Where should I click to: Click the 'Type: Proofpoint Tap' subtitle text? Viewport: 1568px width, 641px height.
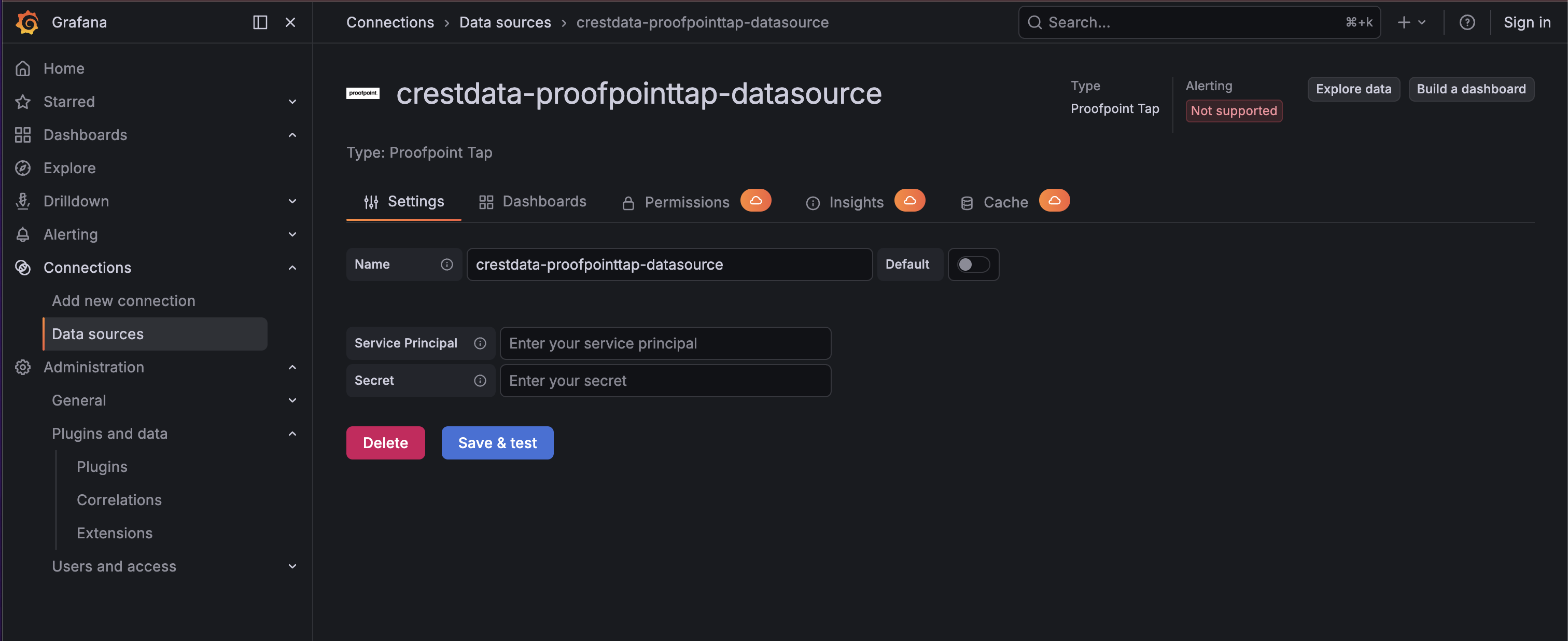pos(419,152)
